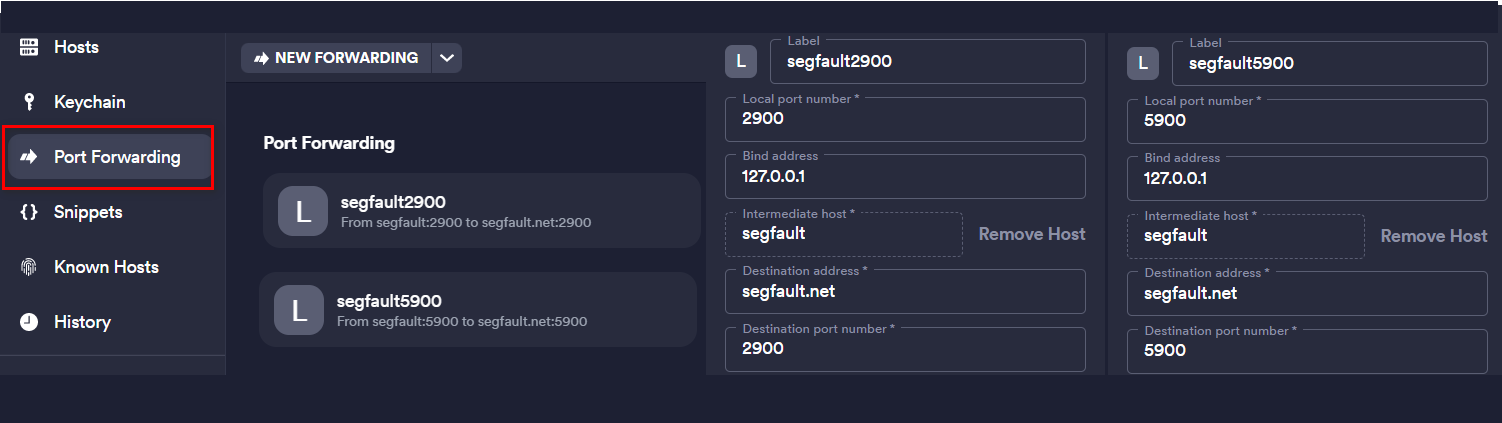Image resolution: width=1502 pixels, height=423 pixels.
Task: Click the NEW FORWARDING button
Action: click(x=336, y=58)
